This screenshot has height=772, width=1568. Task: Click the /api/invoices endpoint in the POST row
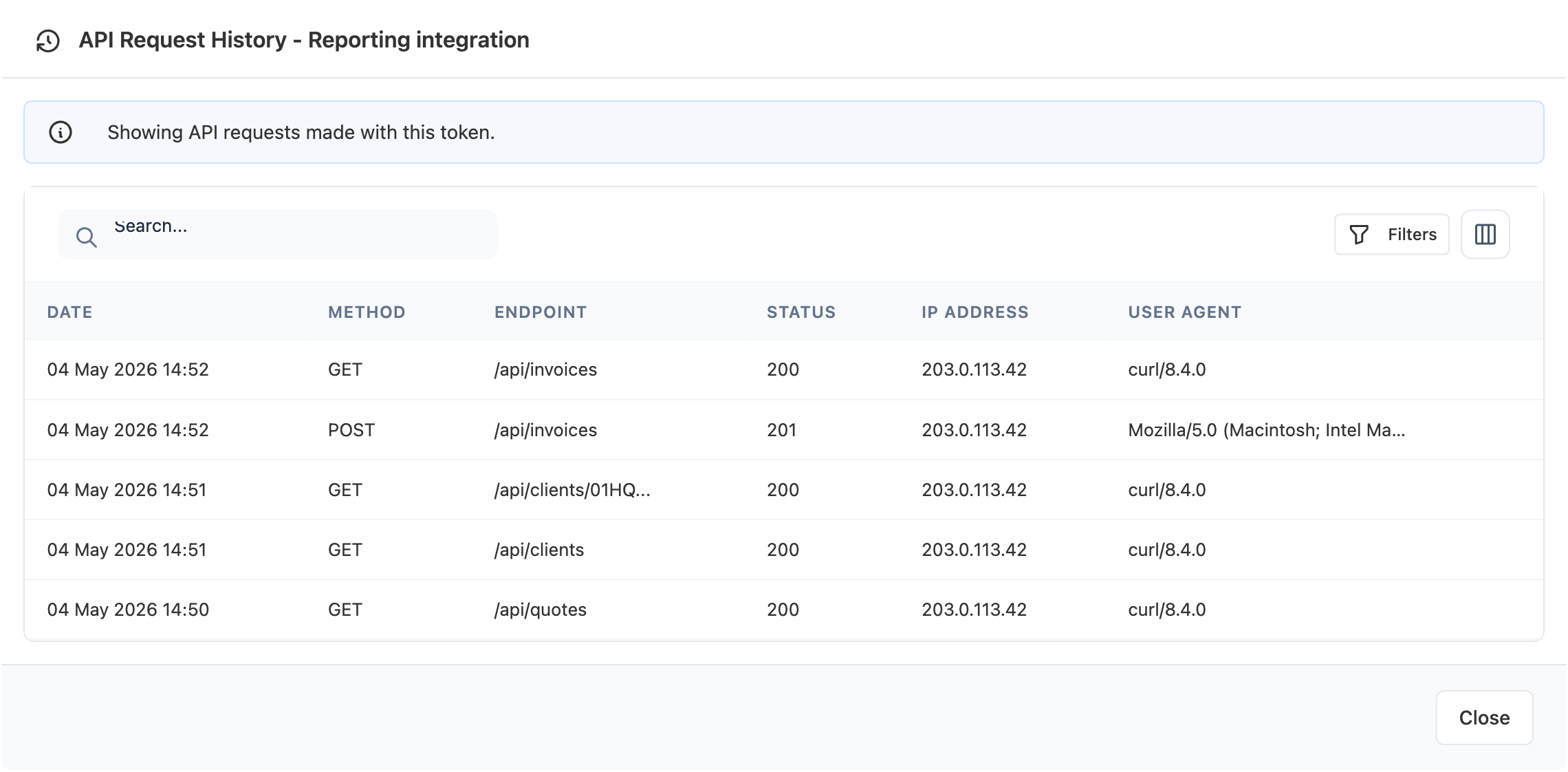coord(545,430)
